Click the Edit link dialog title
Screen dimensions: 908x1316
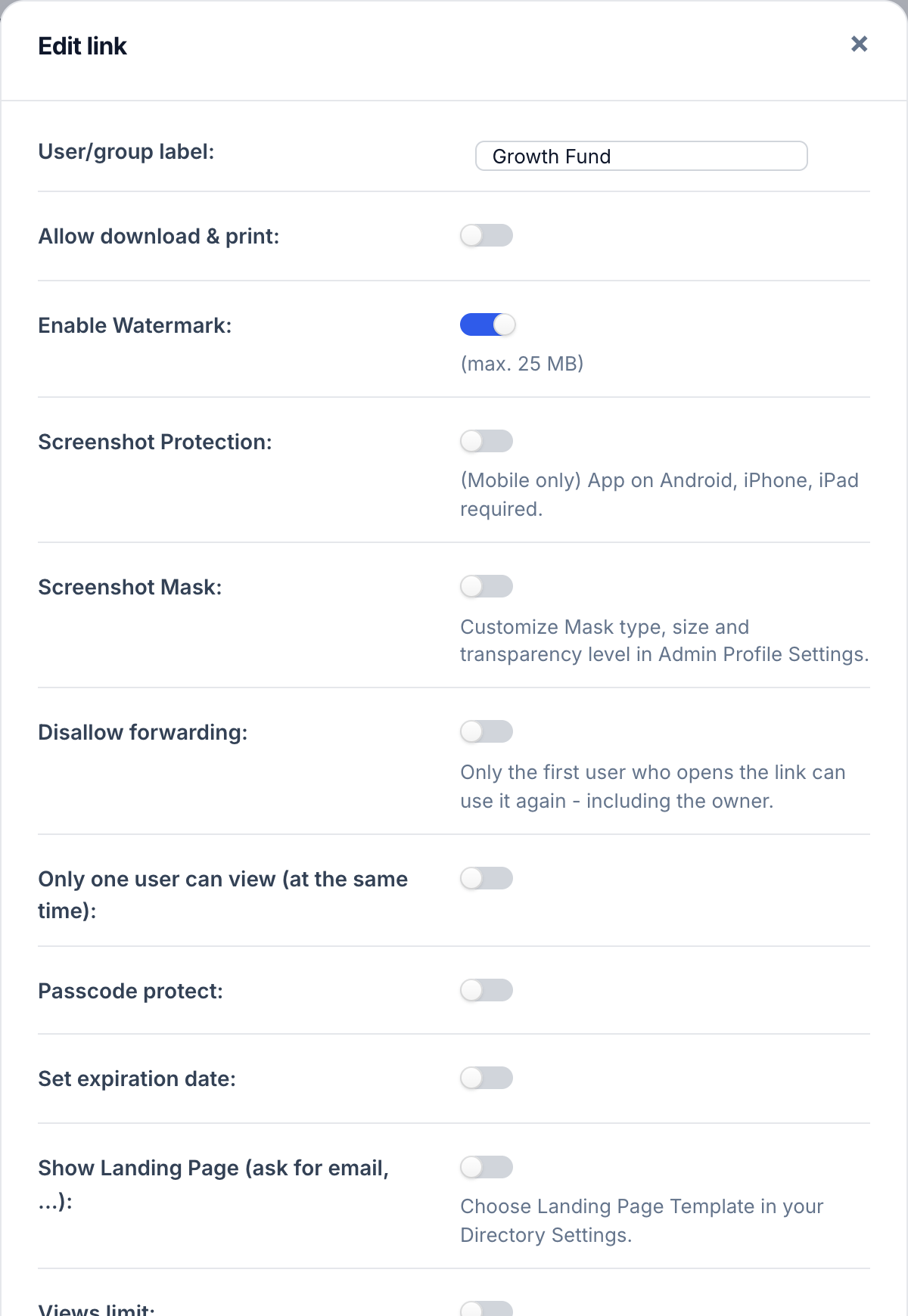pos(82,46)
